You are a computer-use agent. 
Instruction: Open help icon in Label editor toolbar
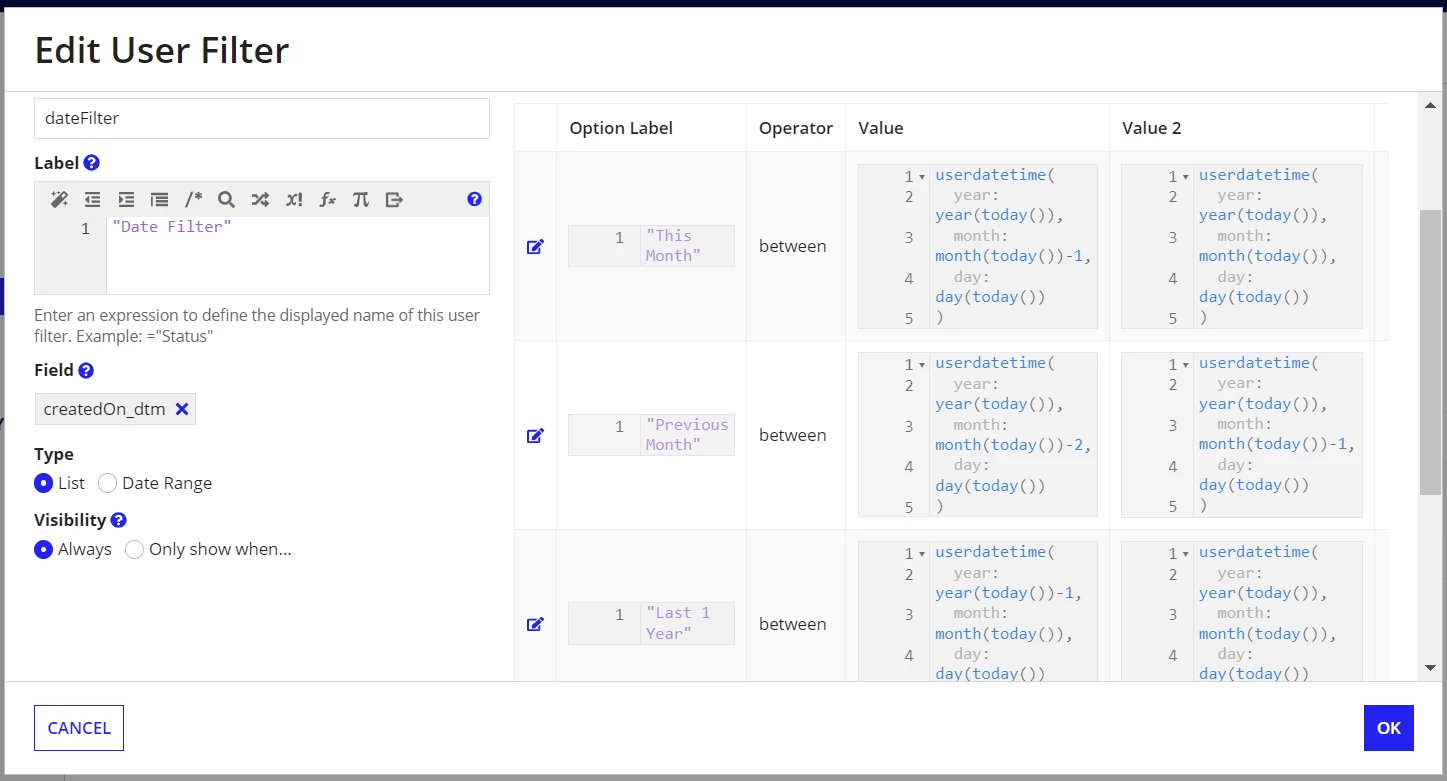click(474, 199)
